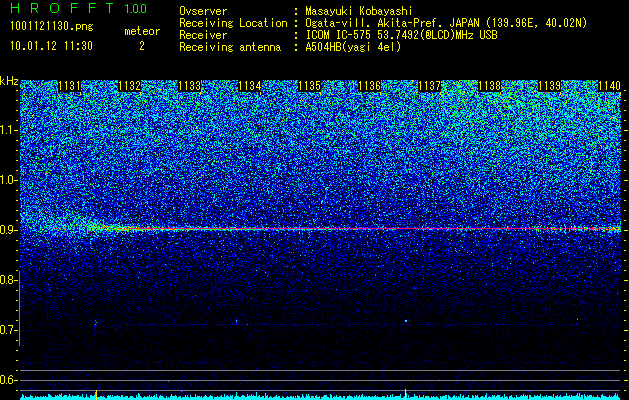This screenshot has height=400, width=629.
Task: Click the cyan amplitude strip at the bottom
Action: coord(321,397)
